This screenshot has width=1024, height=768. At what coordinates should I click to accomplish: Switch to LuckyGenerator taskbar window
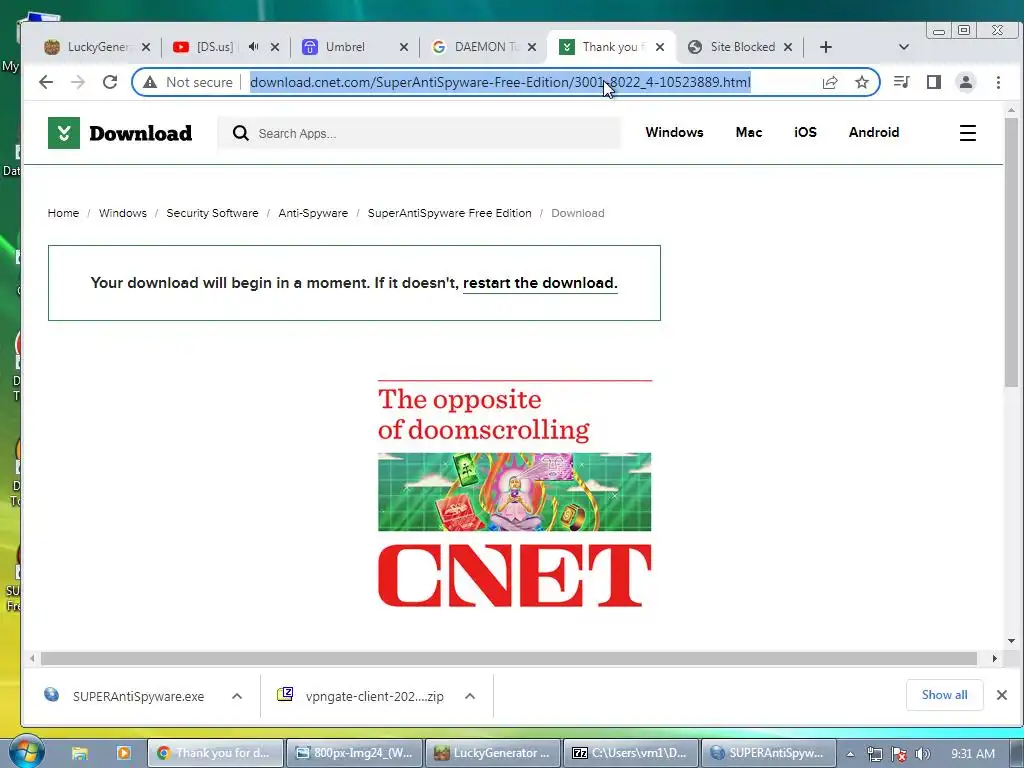point(493,753)
